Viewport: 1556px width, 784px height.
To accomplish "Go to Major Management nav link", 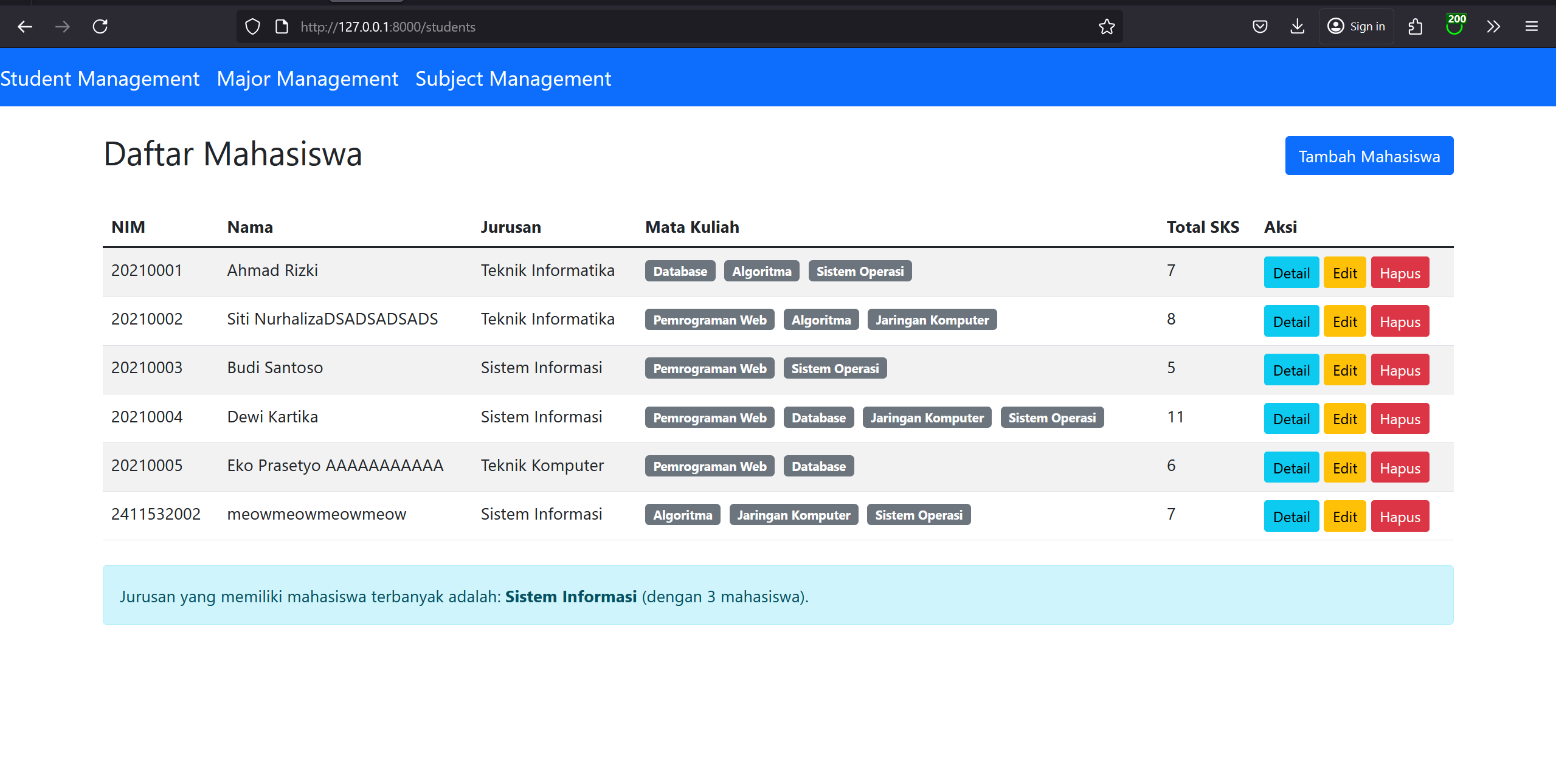I will (x=308, y=78).
